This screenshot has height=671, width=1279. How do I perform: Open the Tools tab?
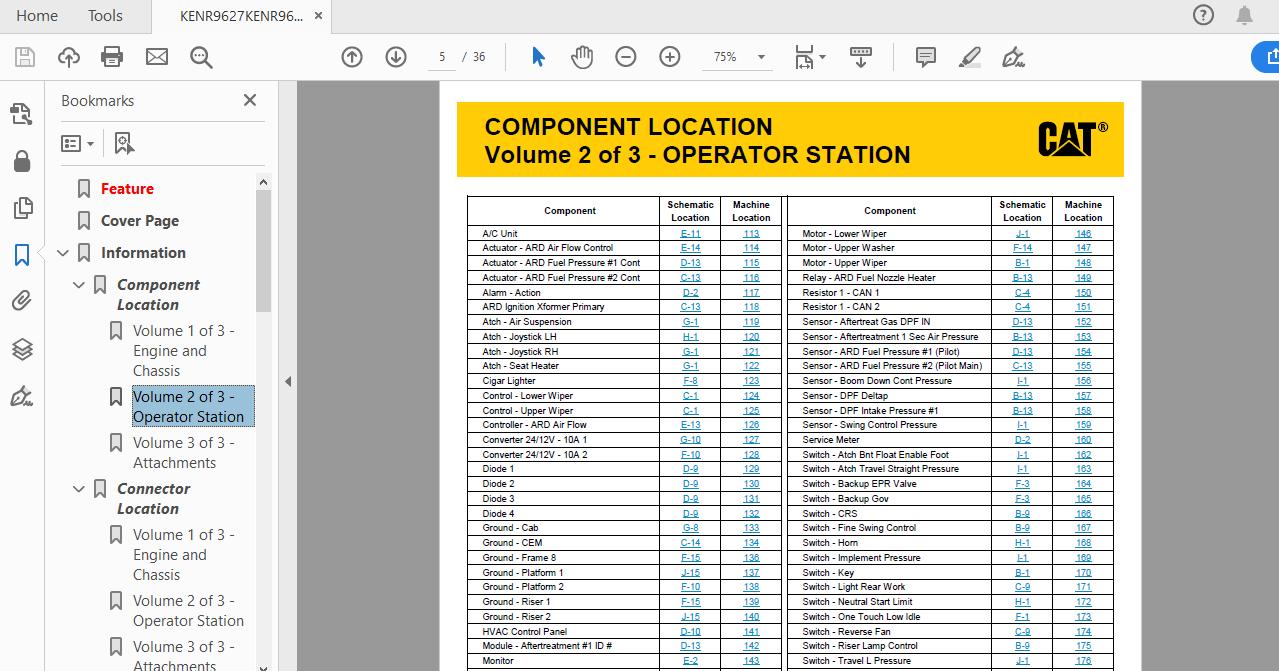pos(105,15)
